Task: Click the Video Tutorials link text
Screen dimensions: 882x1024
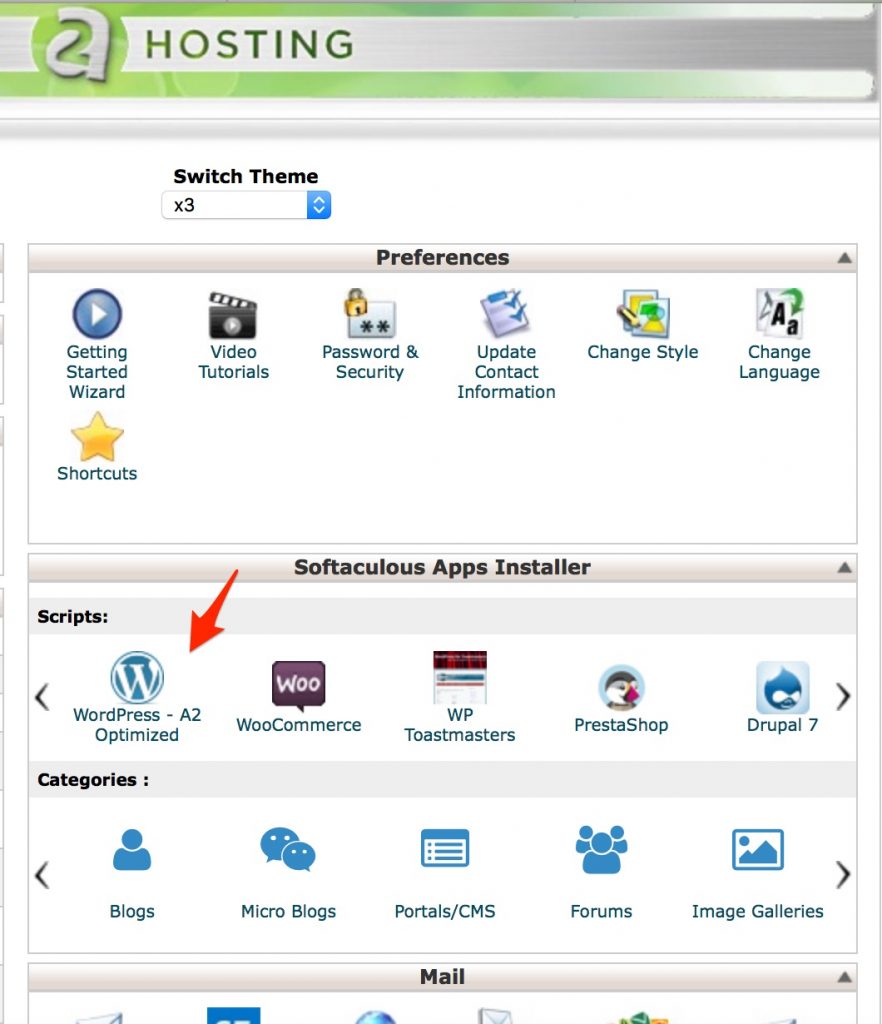Action: [x=233, y=362]
